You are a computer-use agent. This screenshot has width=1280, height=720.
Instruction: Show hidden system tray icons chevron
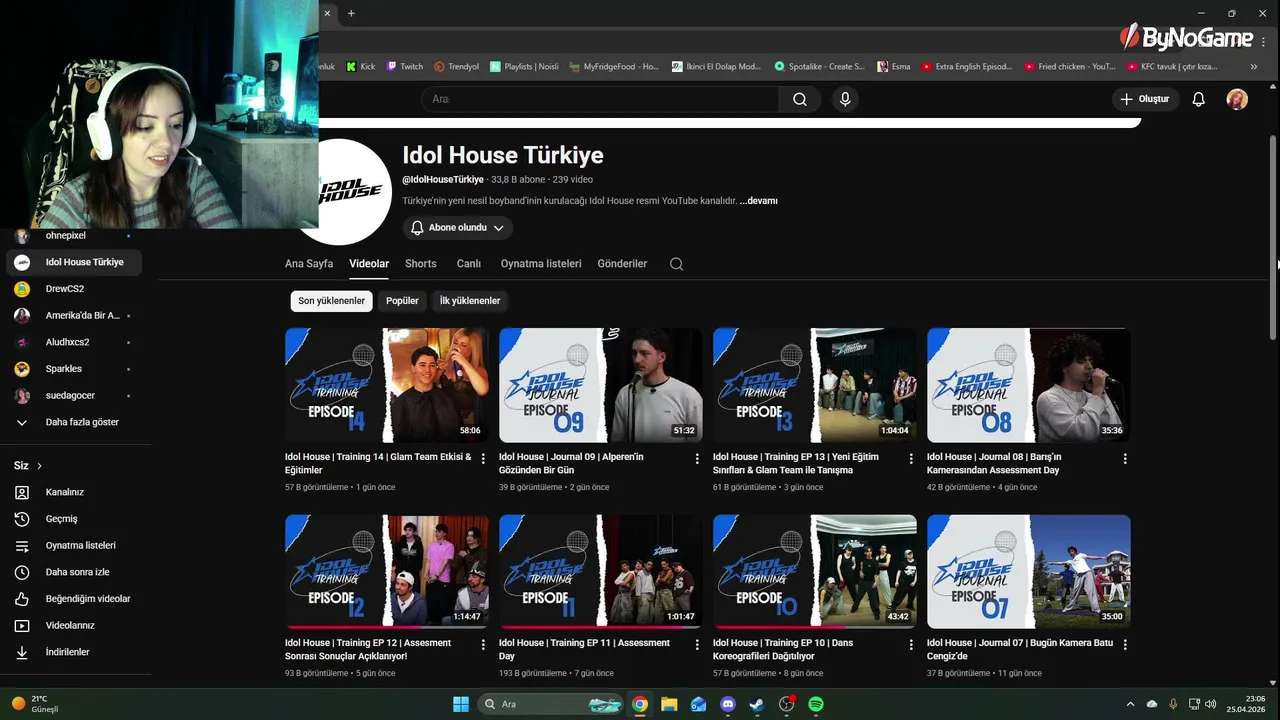click(x=1130, y=704)
